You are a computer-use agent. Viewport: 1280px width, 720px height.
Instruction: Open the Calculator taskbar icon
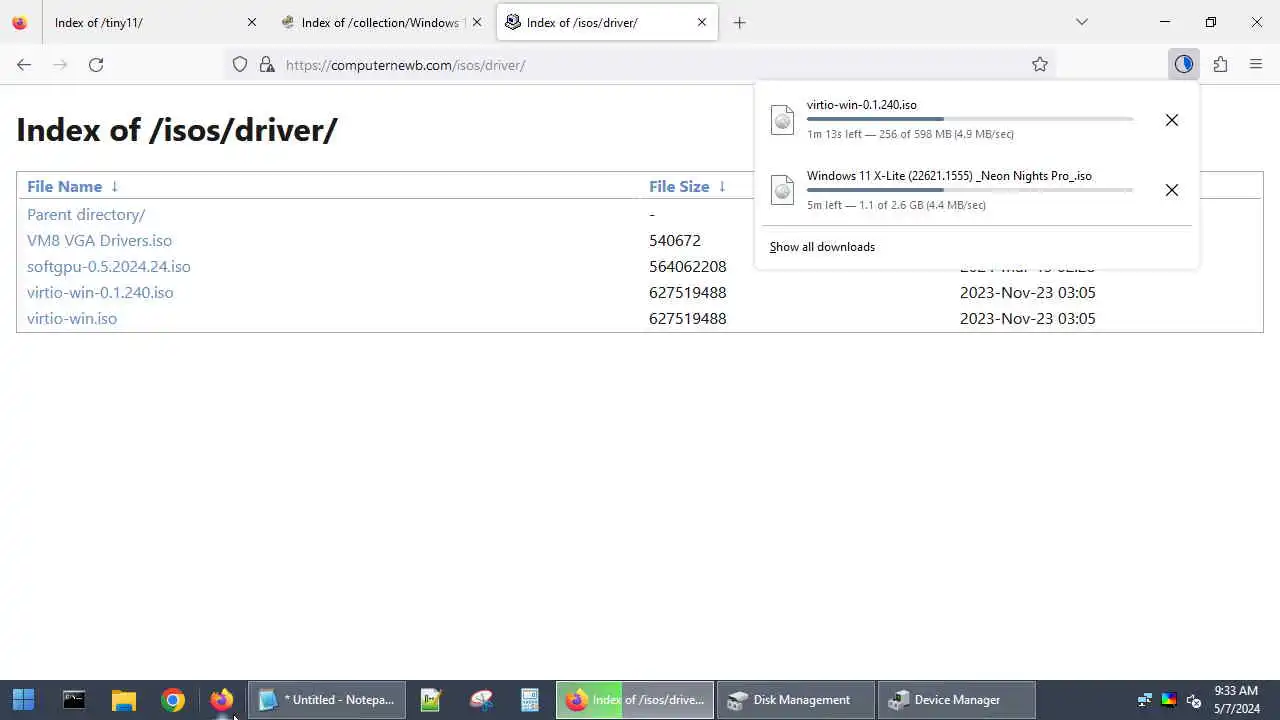click(x=530, y=700)
